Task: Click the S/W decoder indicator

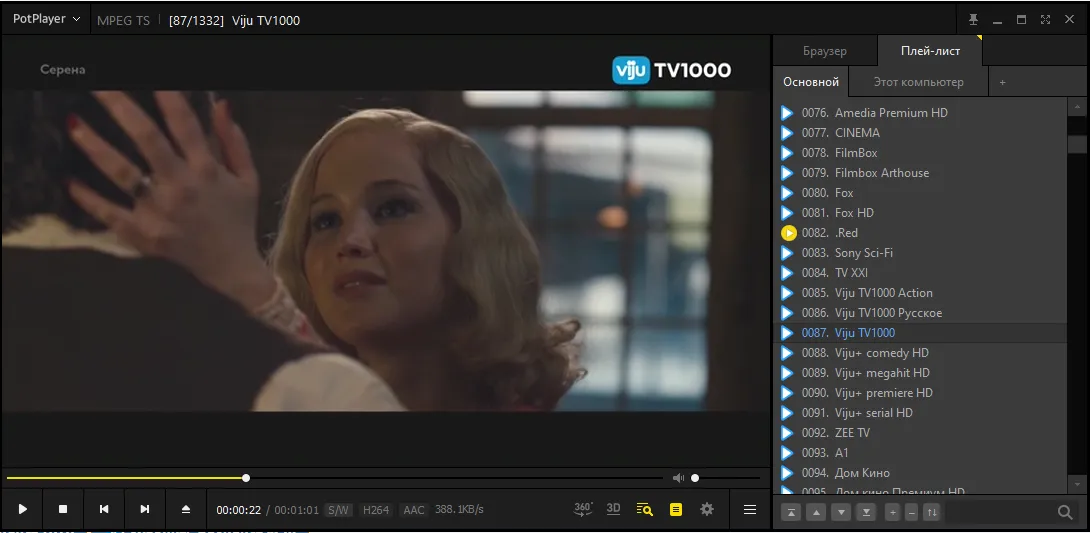Action: click(338, 510)
